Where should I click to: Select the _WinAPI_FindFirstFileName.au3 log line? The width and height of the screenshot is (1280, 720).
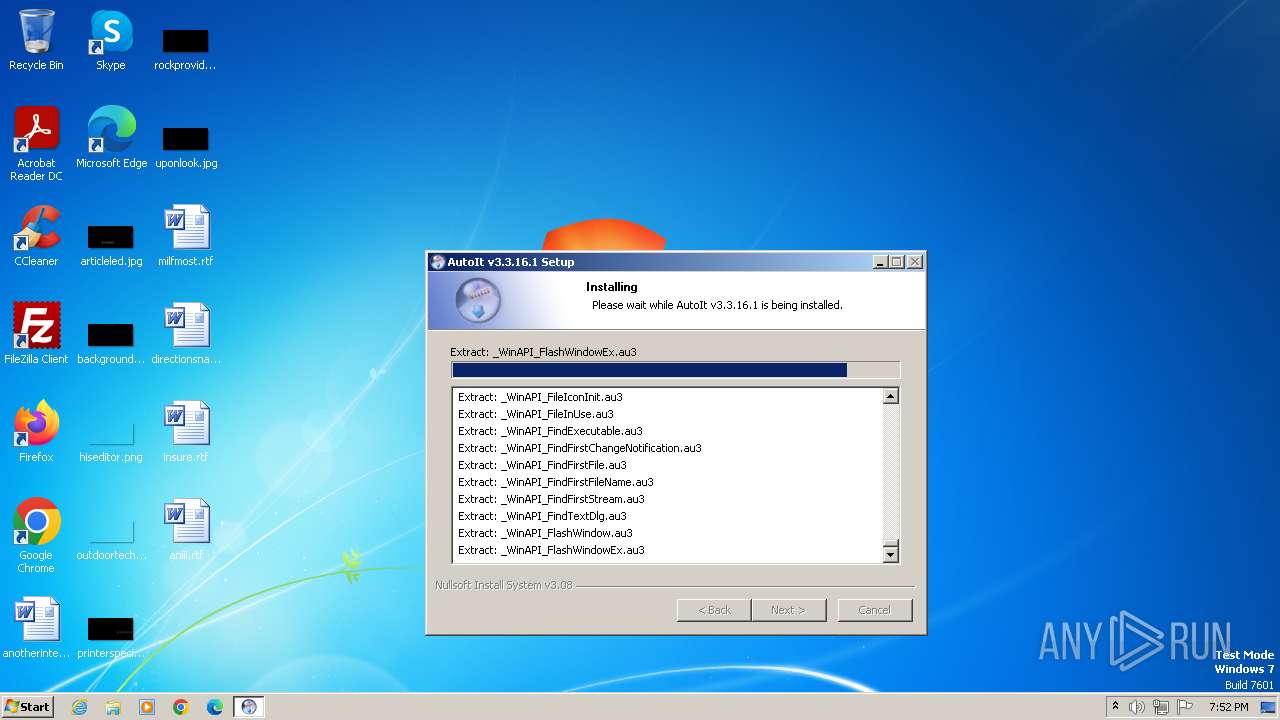pyautogui.click(x=556, y=482)
